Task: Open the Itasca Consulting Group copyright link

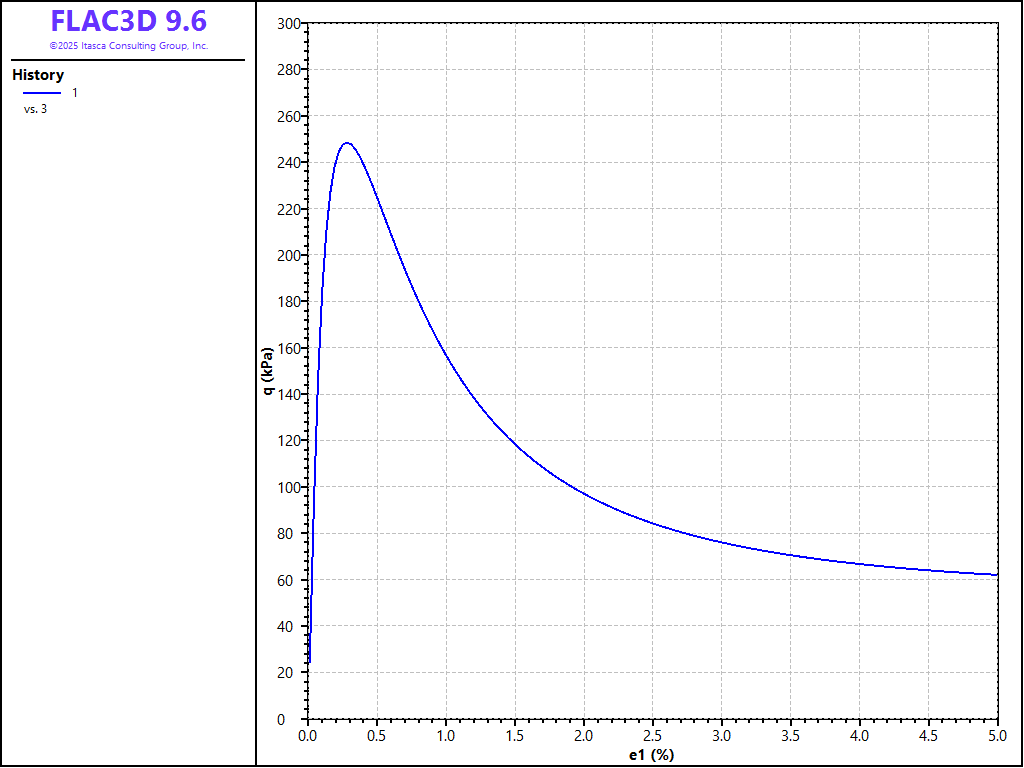Action: (x=128, y=46)
